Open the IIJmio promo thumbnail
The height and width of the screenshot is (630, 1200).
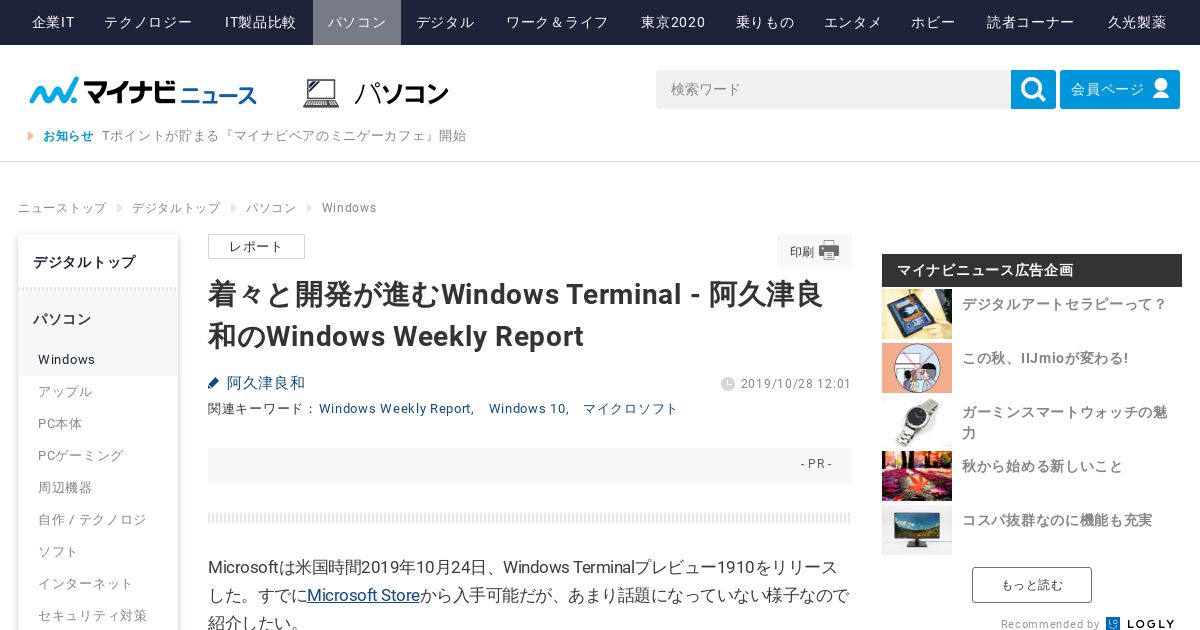(917, 368)
